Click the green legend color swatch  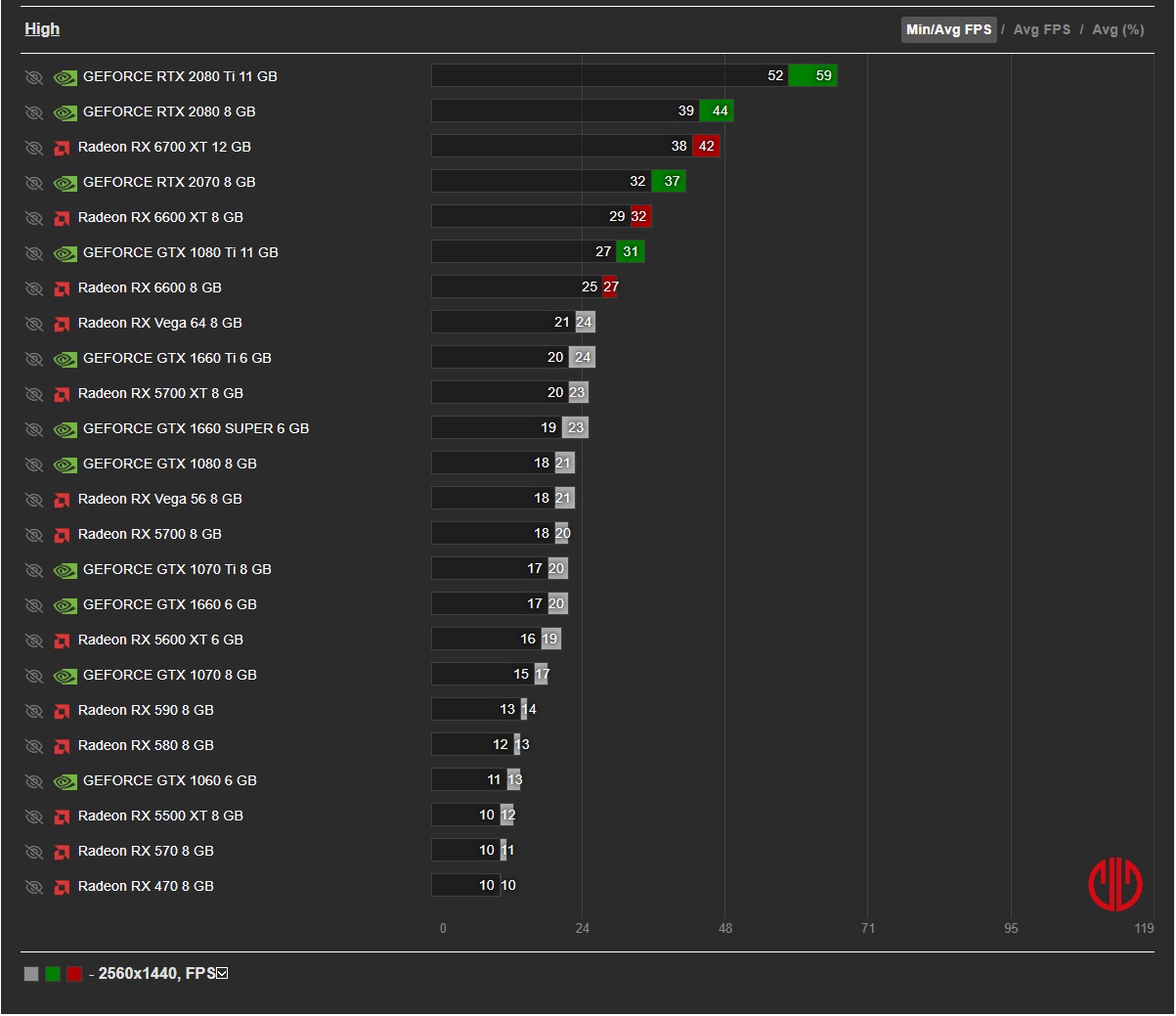click(53, 974)
